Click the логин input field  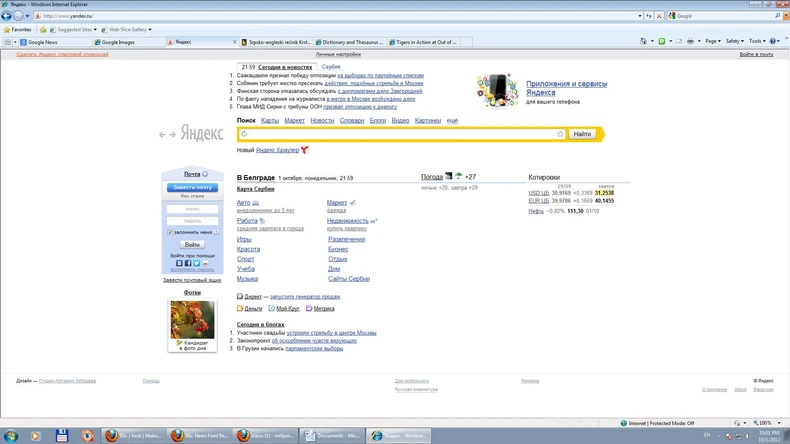[x=193, y=209]
